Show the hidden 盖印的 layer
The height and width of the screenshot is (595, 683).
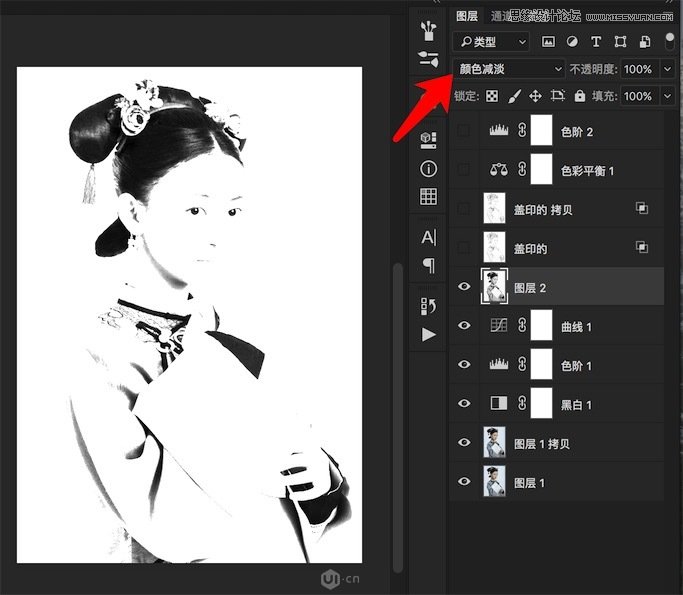pyautogui.click(x=464, y=247)
